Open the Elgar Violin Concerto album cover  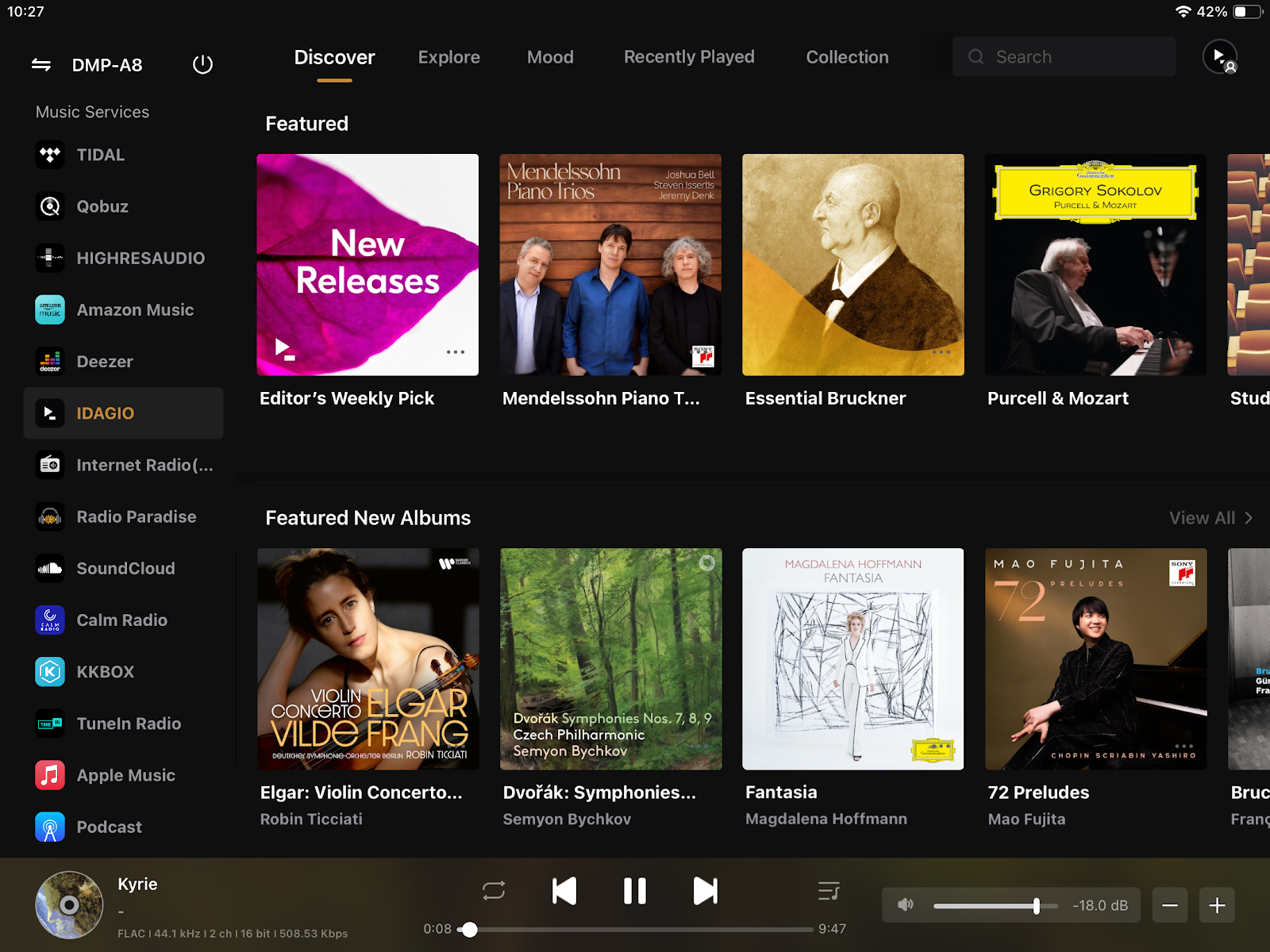(368, 659)
